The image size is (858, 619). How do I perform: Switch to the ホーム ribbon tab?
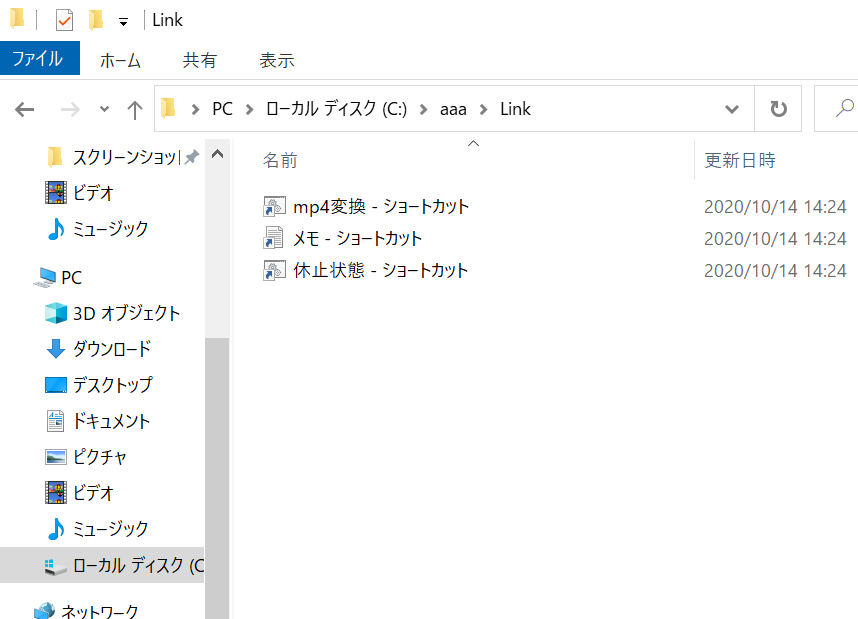pos(120,60)
